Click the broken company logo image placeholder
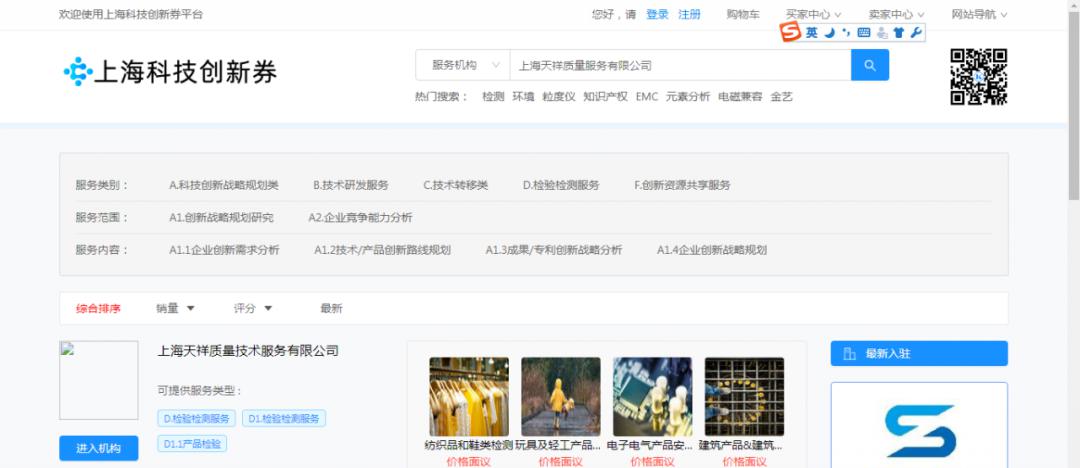This screenshot has height=468, width=1080. point(98,380)
